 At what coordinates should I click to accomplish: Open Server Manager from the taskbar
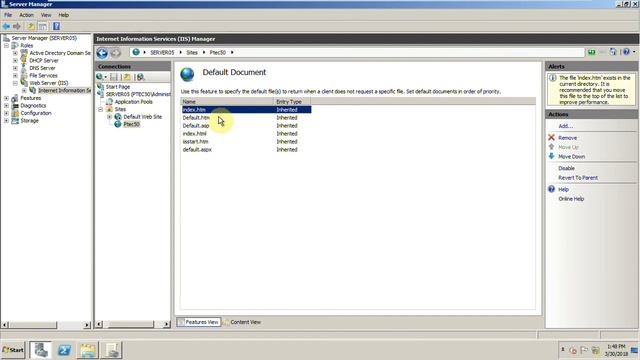coord(41,350)
